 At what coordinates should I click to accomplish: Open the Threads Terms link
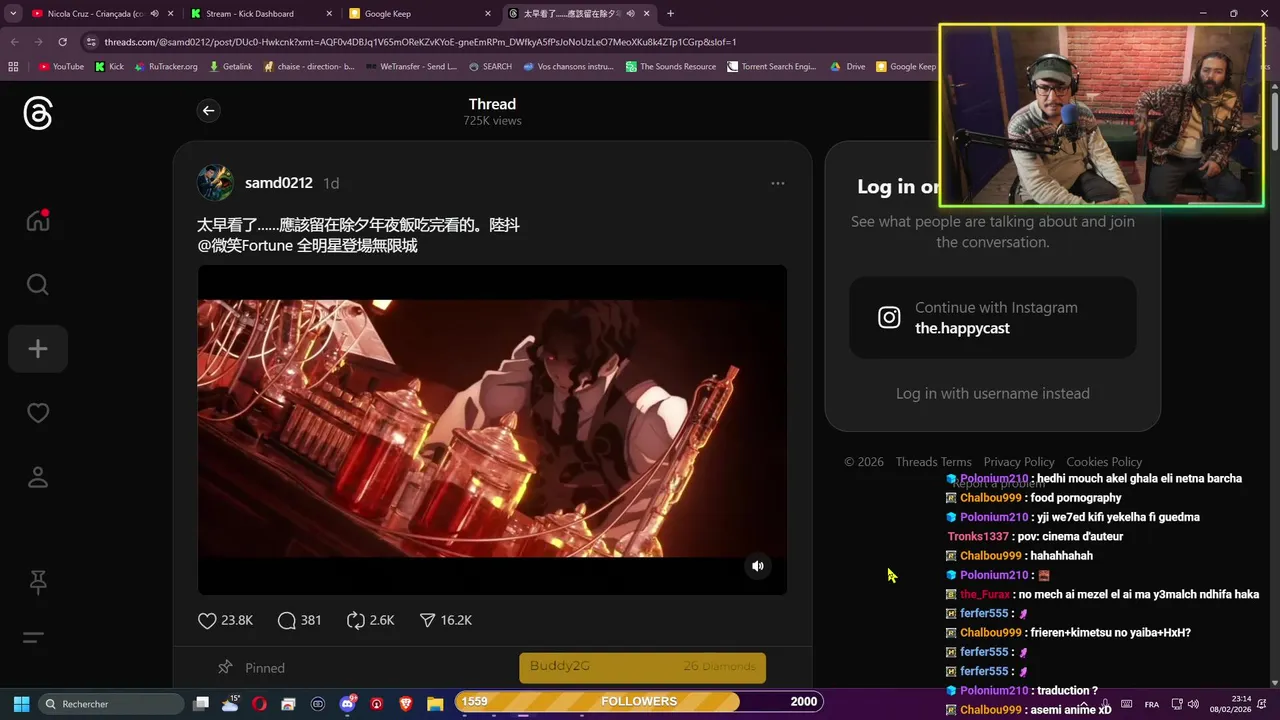933,462
